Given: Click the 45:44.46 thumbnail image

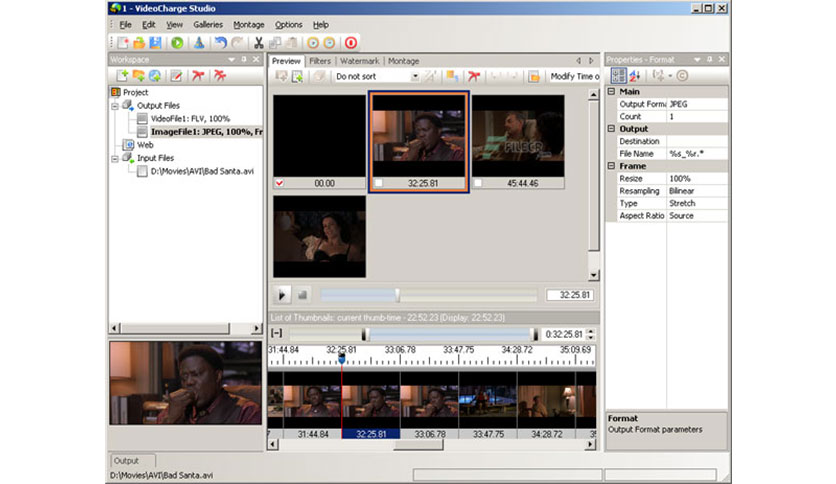Looking at the screenshot, I should pos(518,136).
